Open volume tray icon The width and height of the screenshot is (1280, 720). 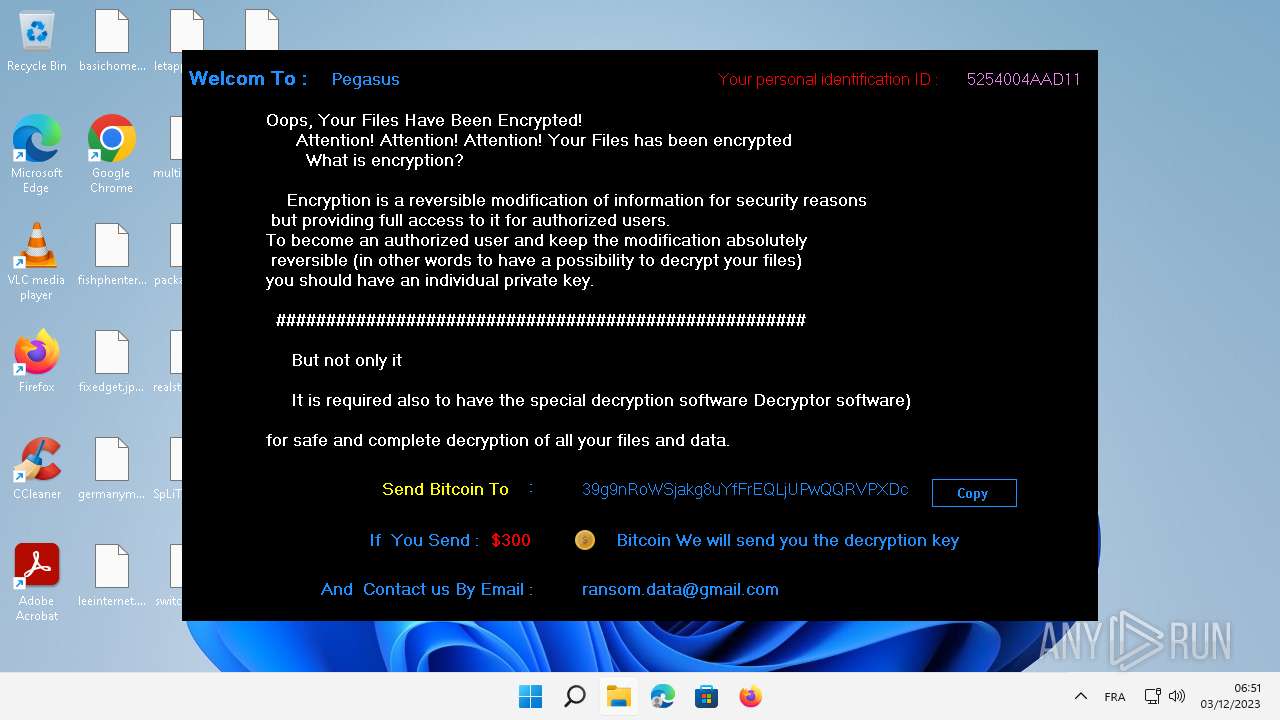(x=1177, y=696)
